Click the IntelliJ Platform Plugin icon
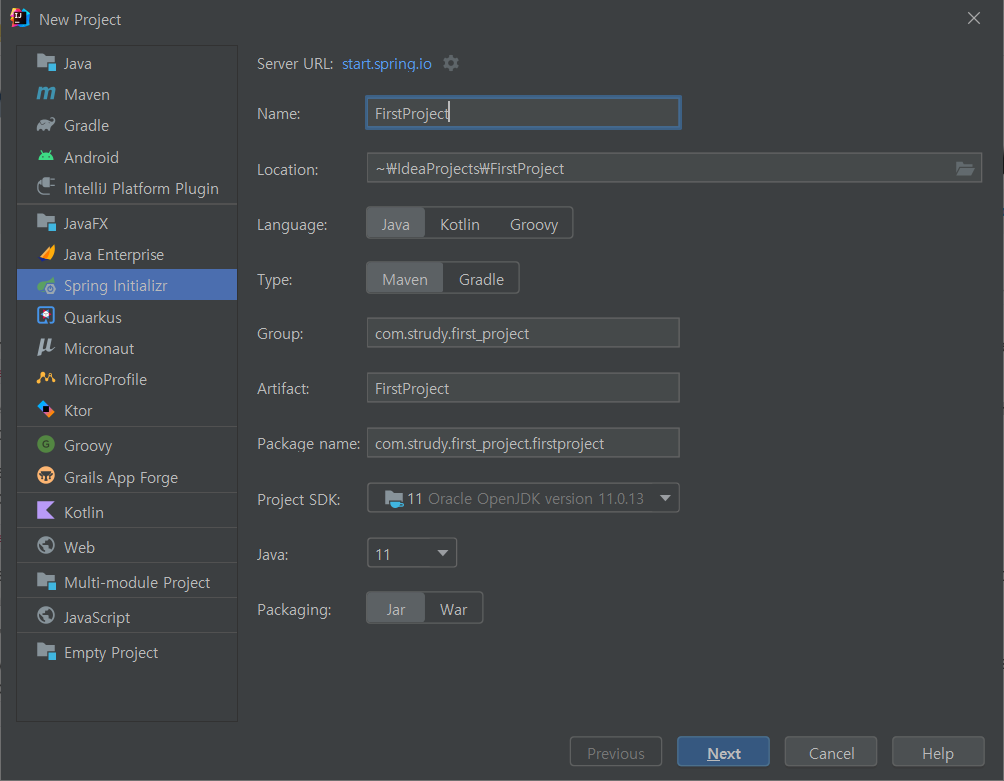Screen dimensions: 1004x781 click(46, 188)
